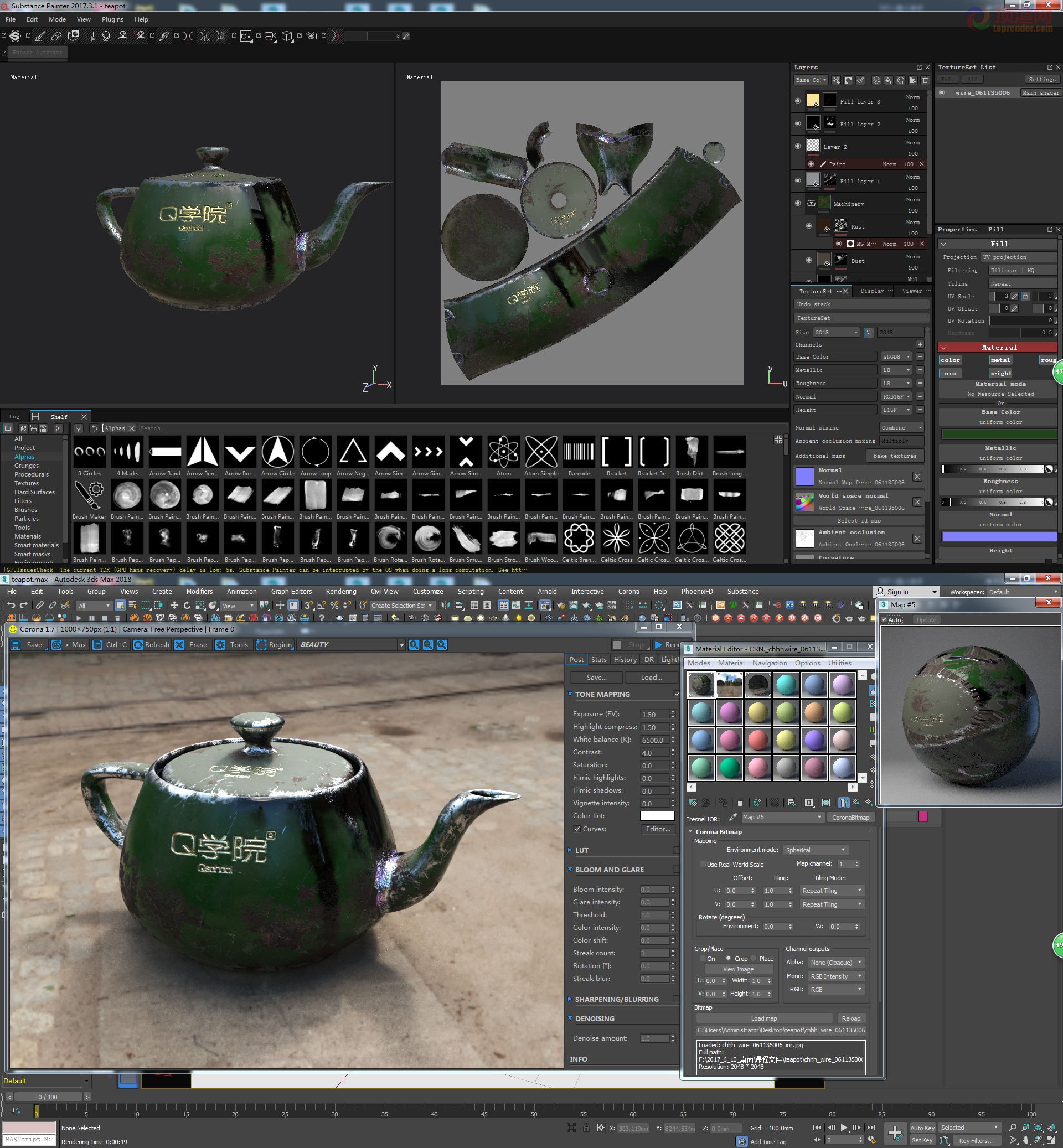Switch to the Stats tab in Corona VFB
The height and width of the screenshot is (1148, 1063).
599,660
